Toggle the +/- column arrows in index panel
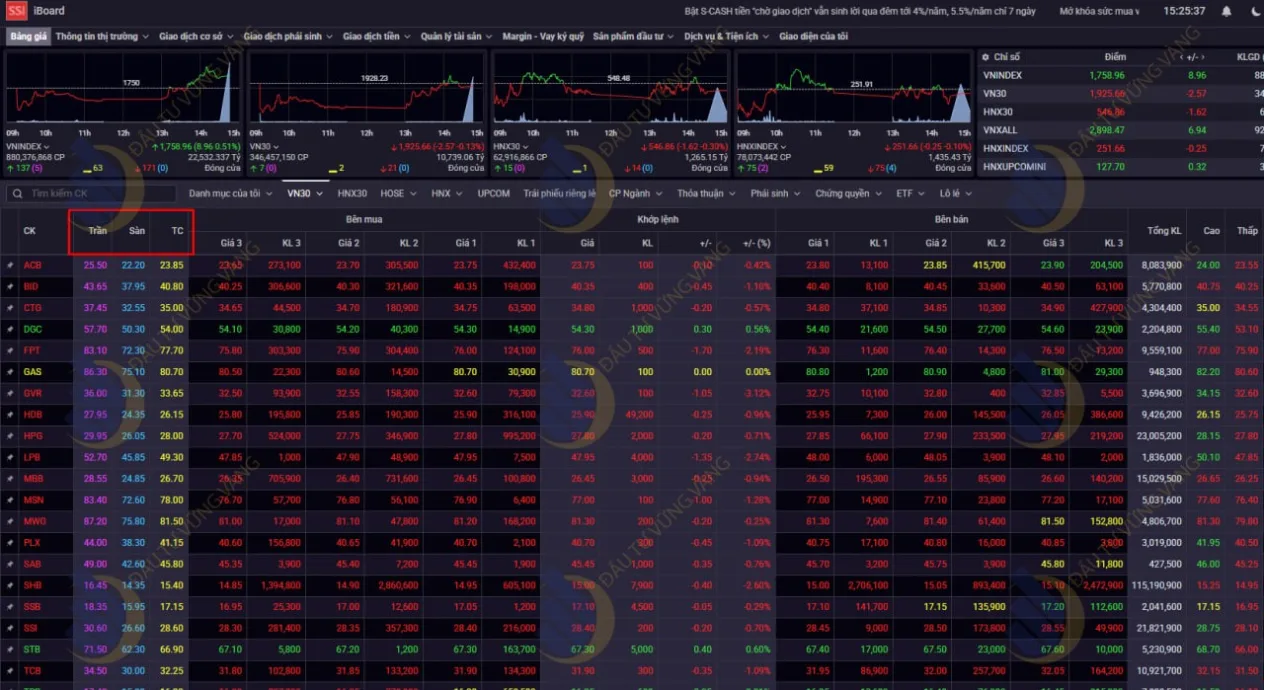 point(1197,57)
